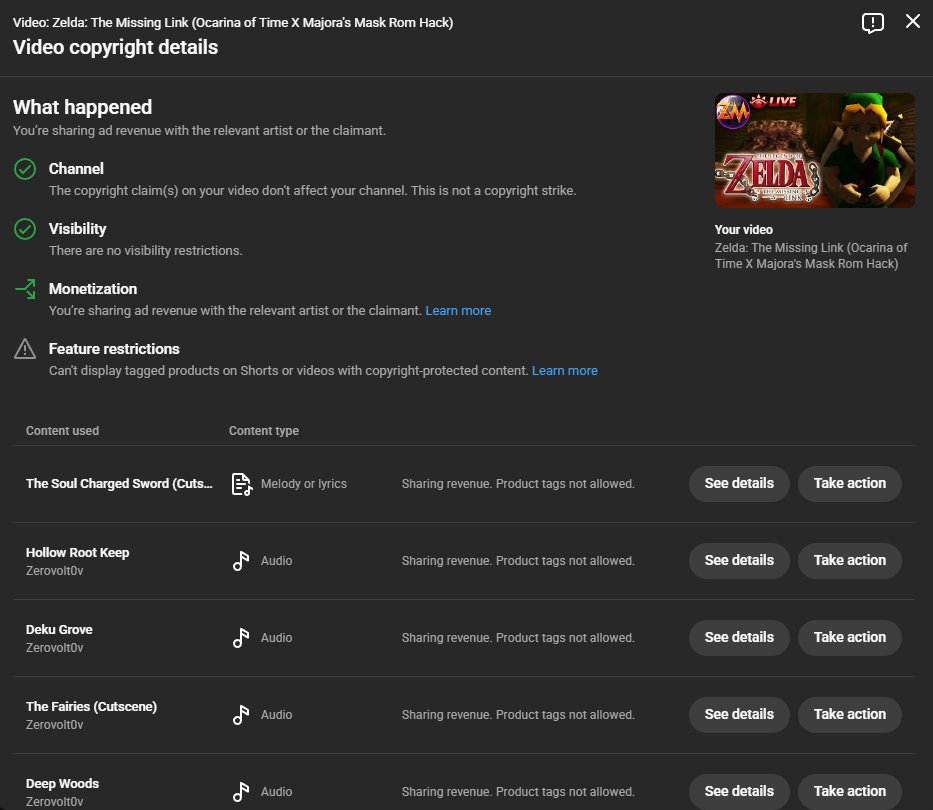Click Zerovolt0v under Deku Grove

[55, 648]
